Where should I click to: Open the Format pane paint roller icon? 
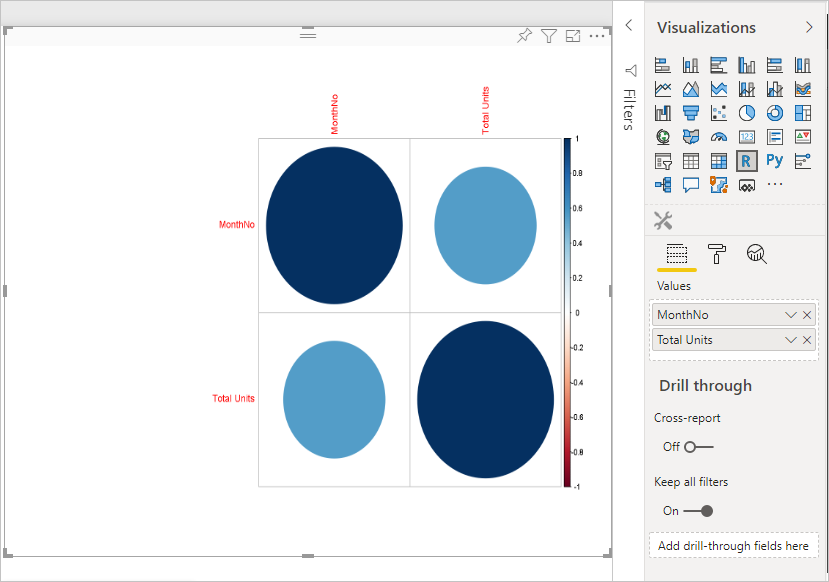(716, 254)
